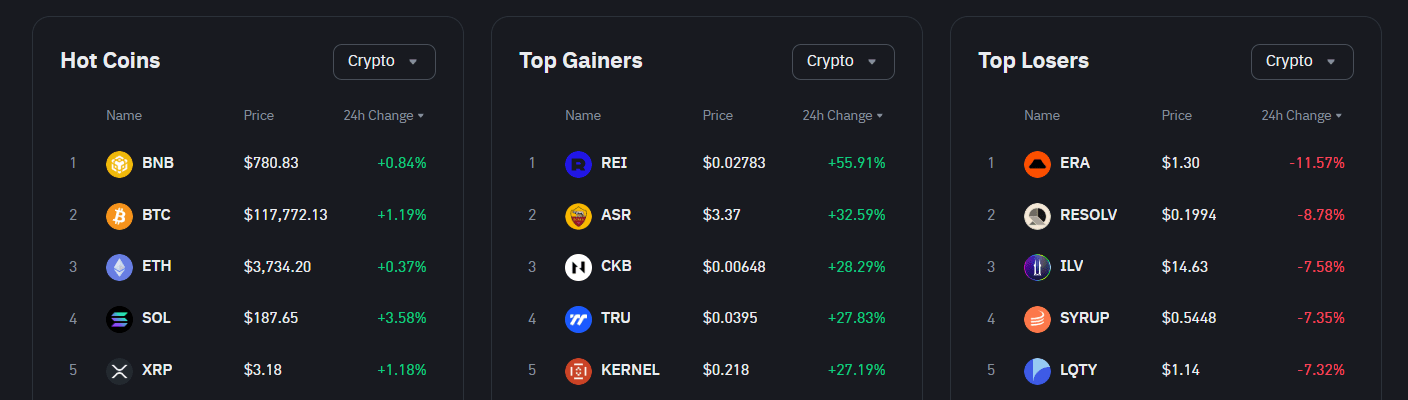Click the Bitcoin BTC icon

pyautogui.click(x=119, y=215)
